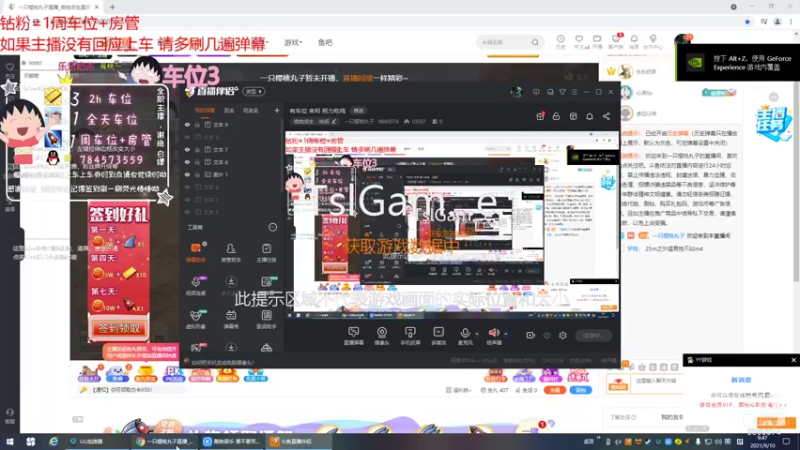Viewport: 800px width, 450px height.
Task: Click the search magnifier icon
Action: (x=535, y=42)
